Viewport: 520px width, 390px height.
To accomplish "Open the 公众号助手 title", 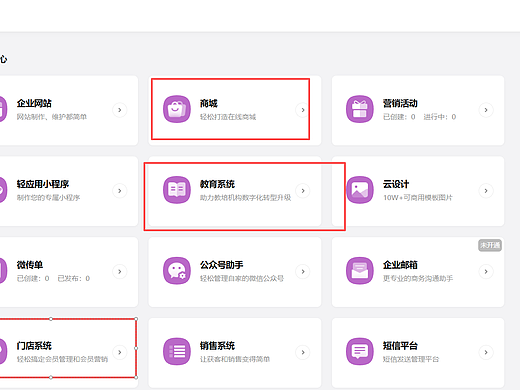I will 222,265.
